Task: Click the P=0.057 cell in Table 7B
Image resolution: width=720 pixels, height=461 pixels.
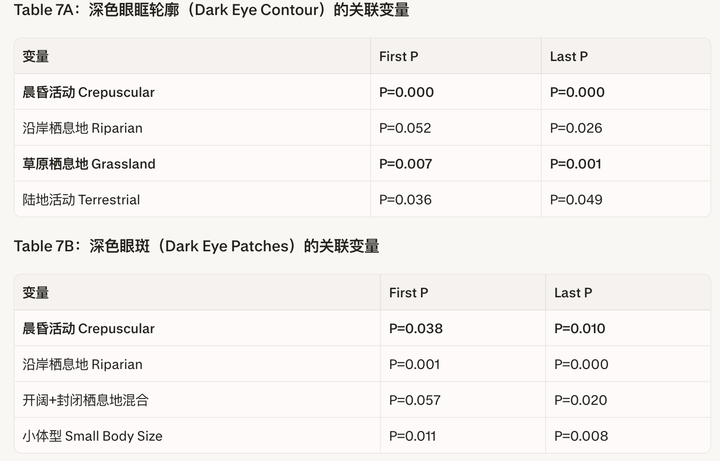Action: click(416, 400)
